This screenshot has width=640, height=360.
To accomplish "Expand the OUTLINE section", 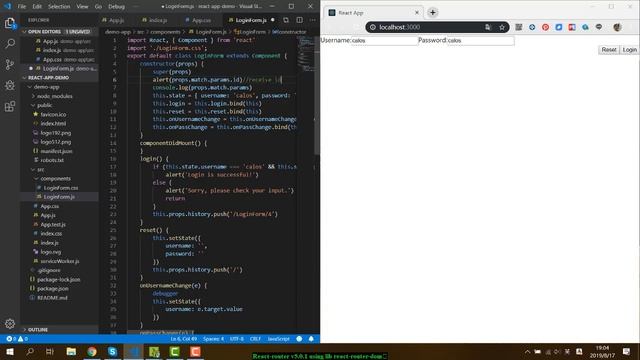I will pyautogui.click(x=59, y=329).
